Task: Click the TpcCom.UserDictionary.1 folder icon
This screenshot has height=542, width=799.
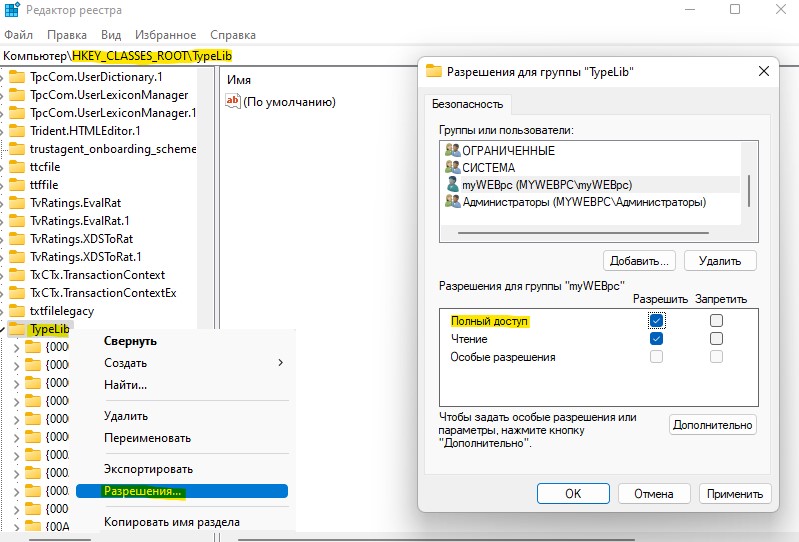Action: pyautogui.click(x=17, y=77)
